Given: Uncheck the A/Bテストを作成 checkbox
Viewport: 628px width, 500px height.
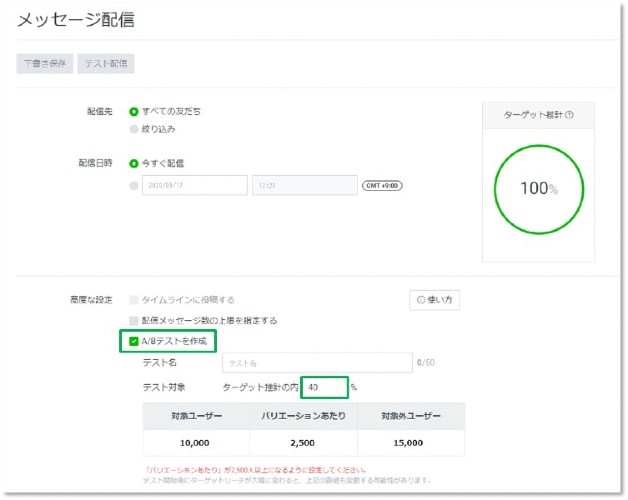Looking at the screenshot, I should pos(134,342).
